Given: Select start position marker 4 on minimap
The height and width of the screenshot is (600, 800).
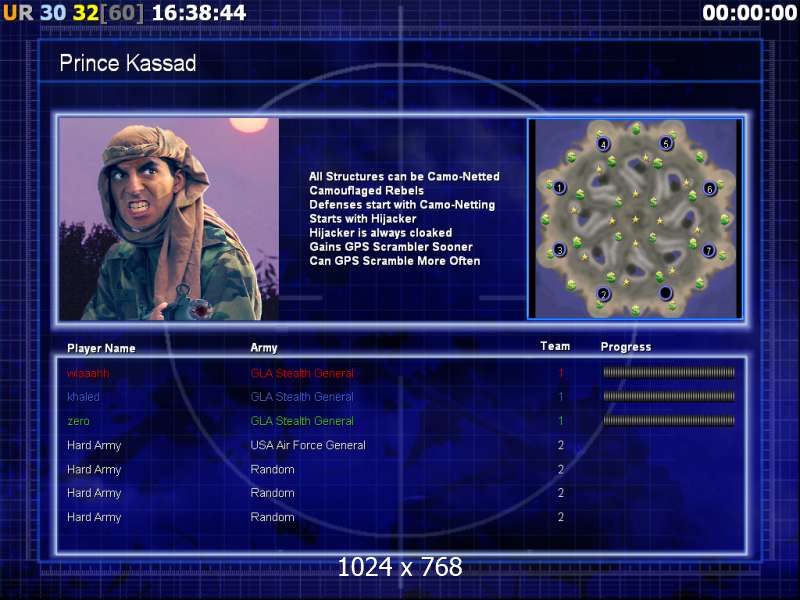Looking at the screenshot, I should tap(604, 144).
